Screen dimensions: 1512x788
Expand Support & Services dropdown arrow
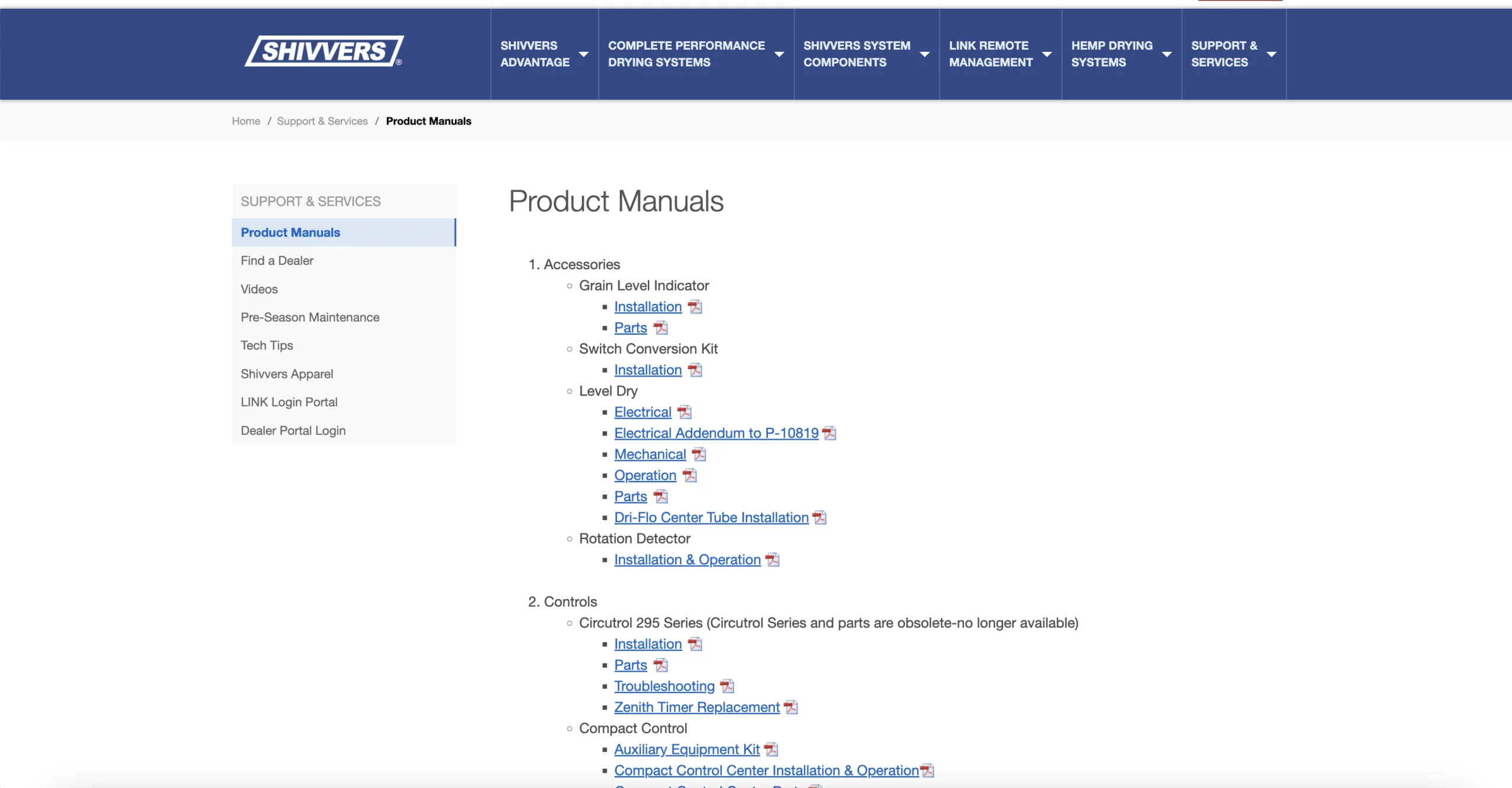point(1272,54)
